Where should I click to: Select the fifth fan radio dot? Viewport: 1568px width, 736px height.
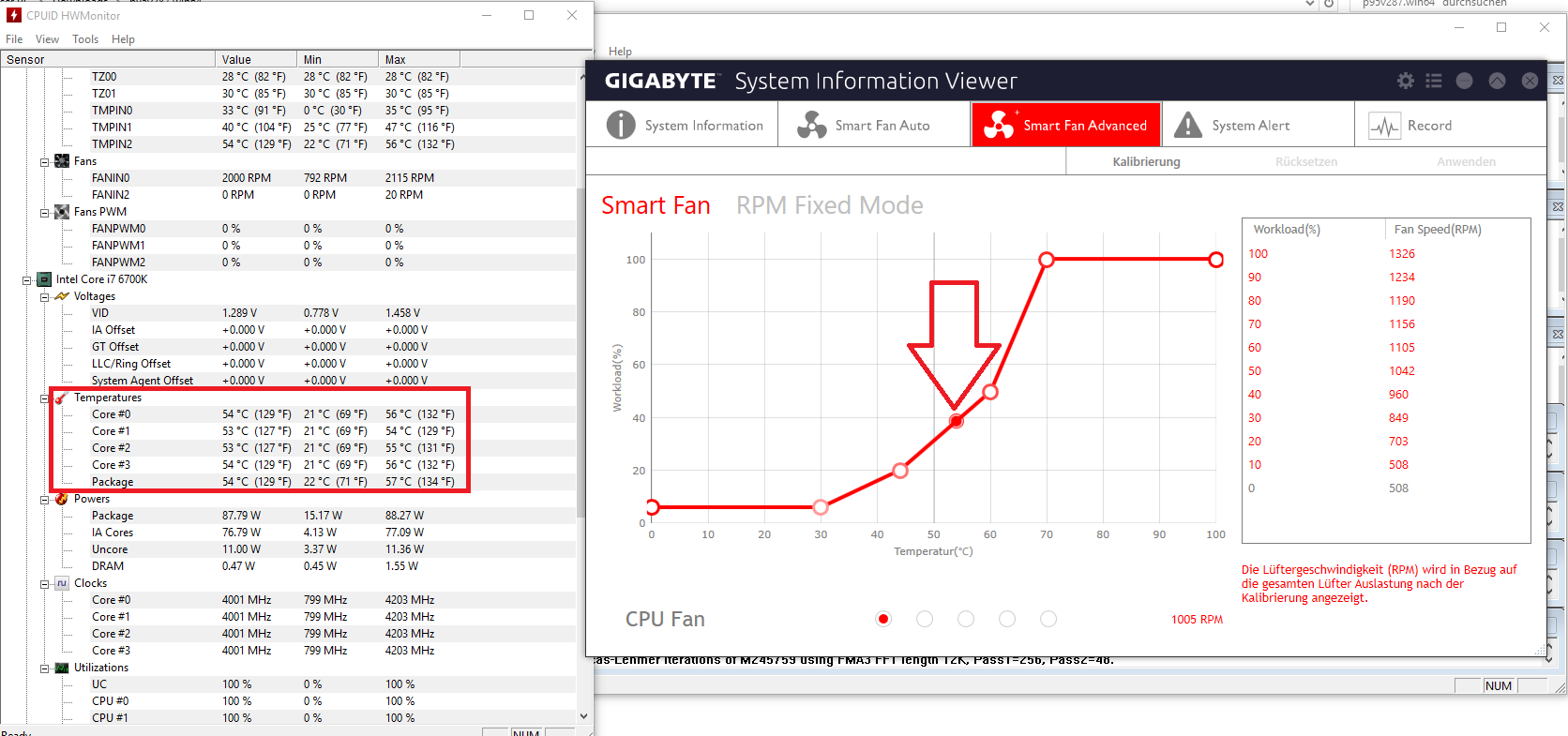[1048, 619]
